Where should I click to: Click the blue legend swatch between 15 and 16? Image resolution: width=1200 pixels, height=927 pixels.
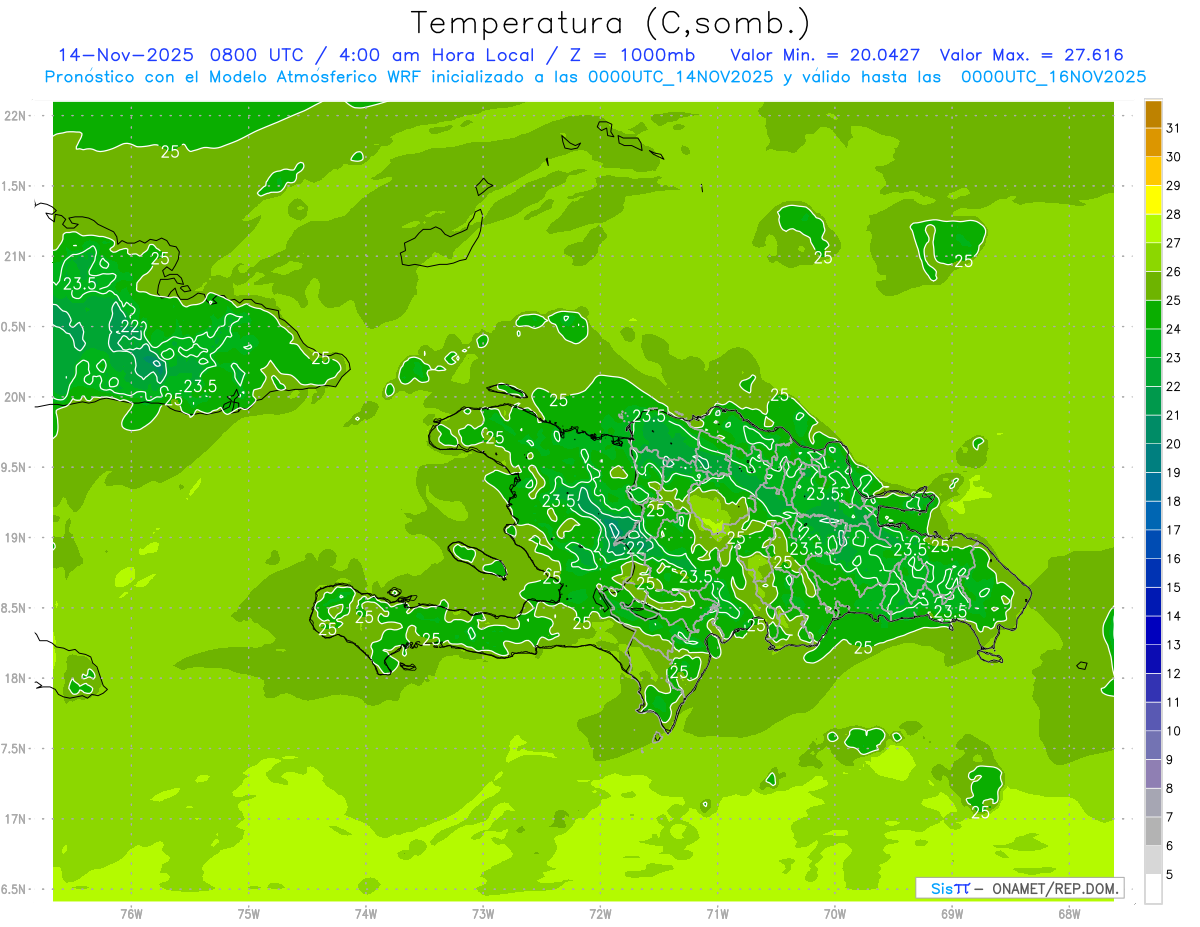click(x=1153, y=573)
